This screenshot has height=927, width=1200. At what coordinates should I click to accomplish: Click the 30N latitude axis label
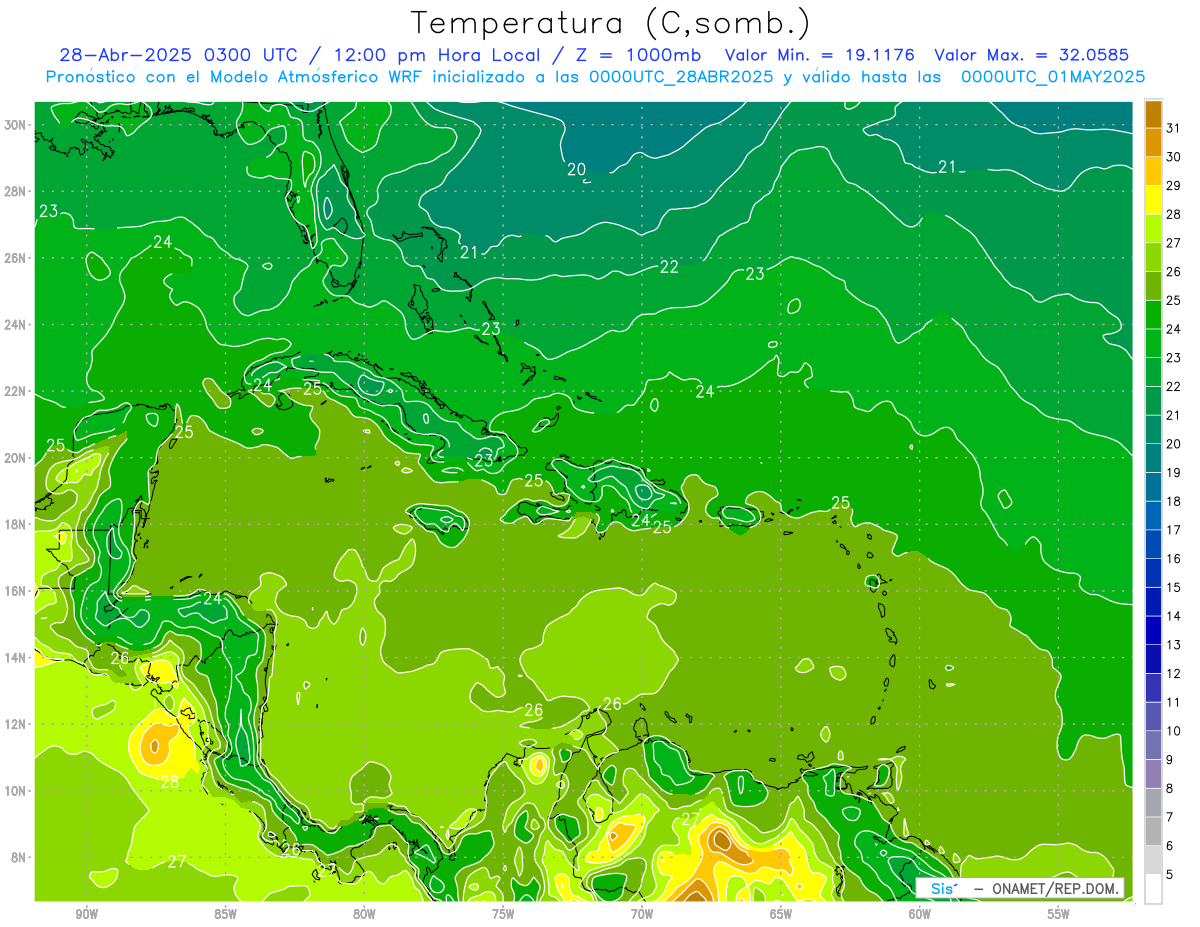pos(16,125)
